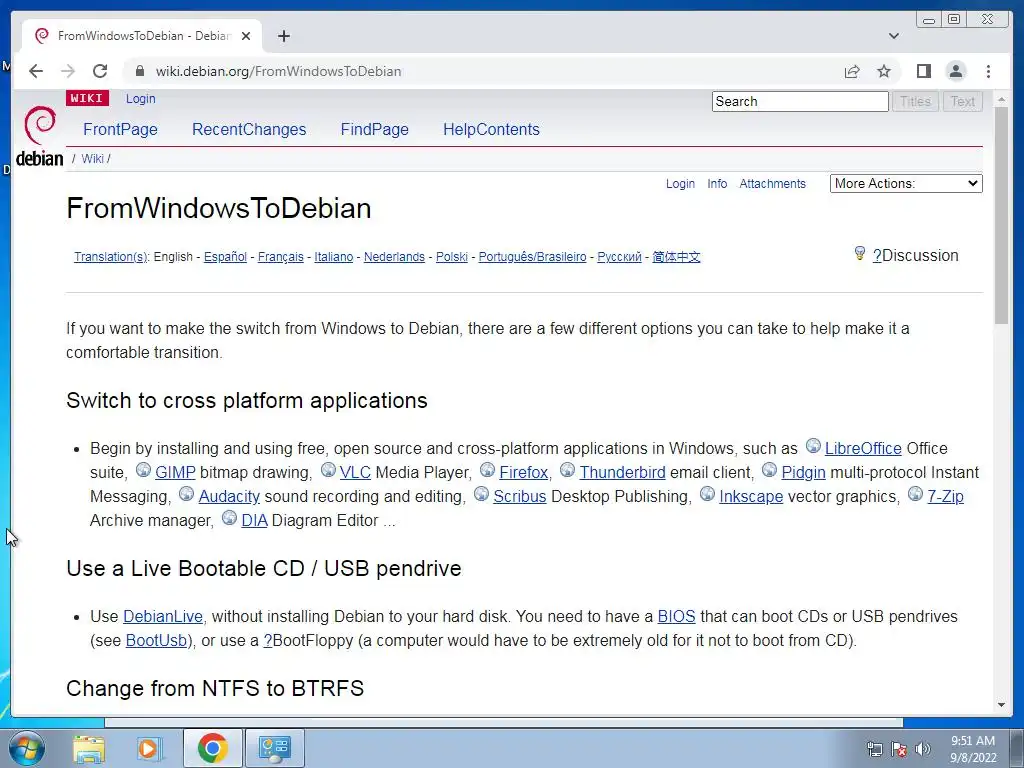Click the scrollbar down arrow
This screenshot has height=768, width=1024.
pyautogui.click(x=1001, y=705)
